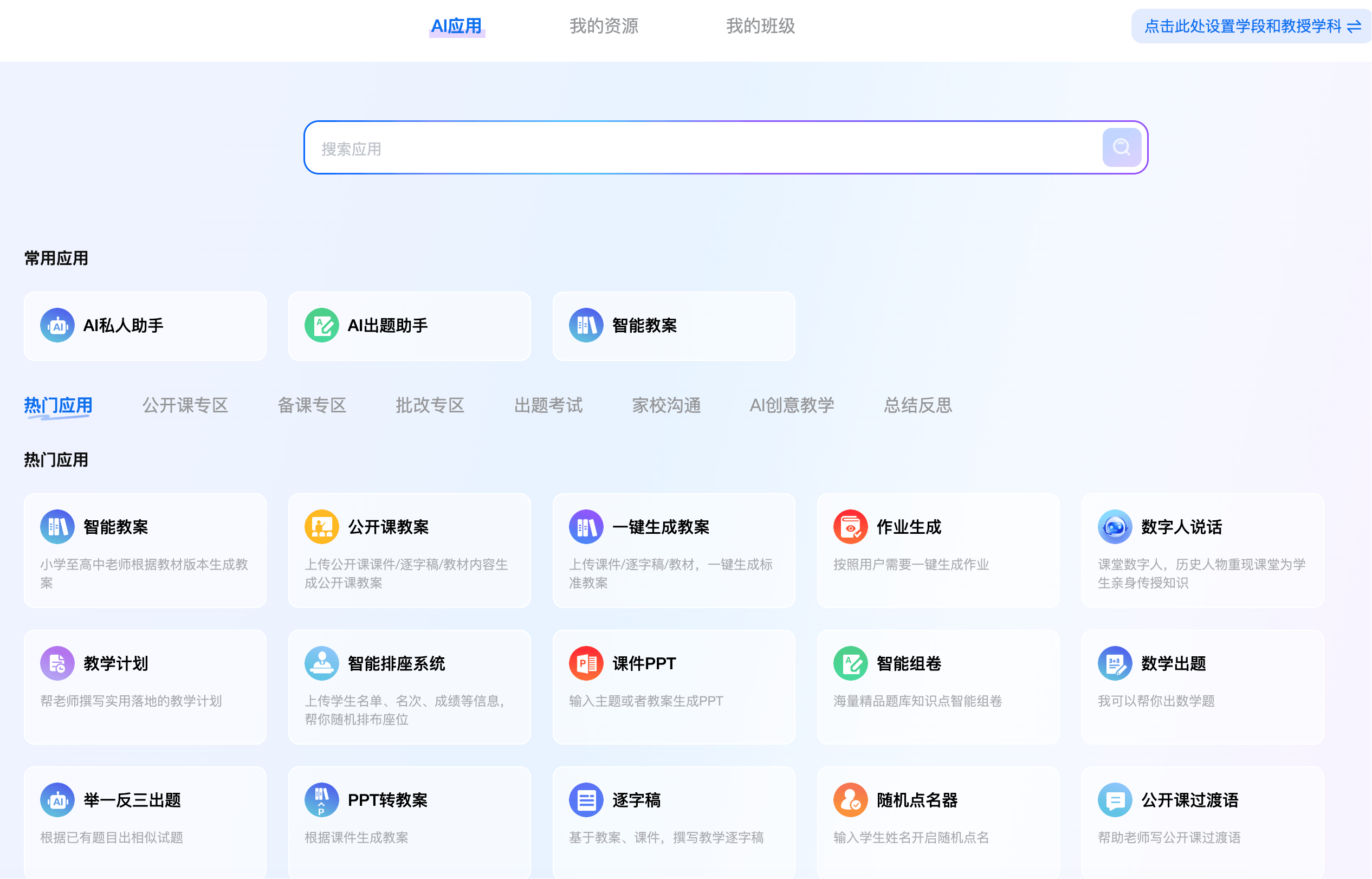Open the 数学出题 icon
The height and width of the screenshot is (879, 1372).
(x=1115, y=663)
